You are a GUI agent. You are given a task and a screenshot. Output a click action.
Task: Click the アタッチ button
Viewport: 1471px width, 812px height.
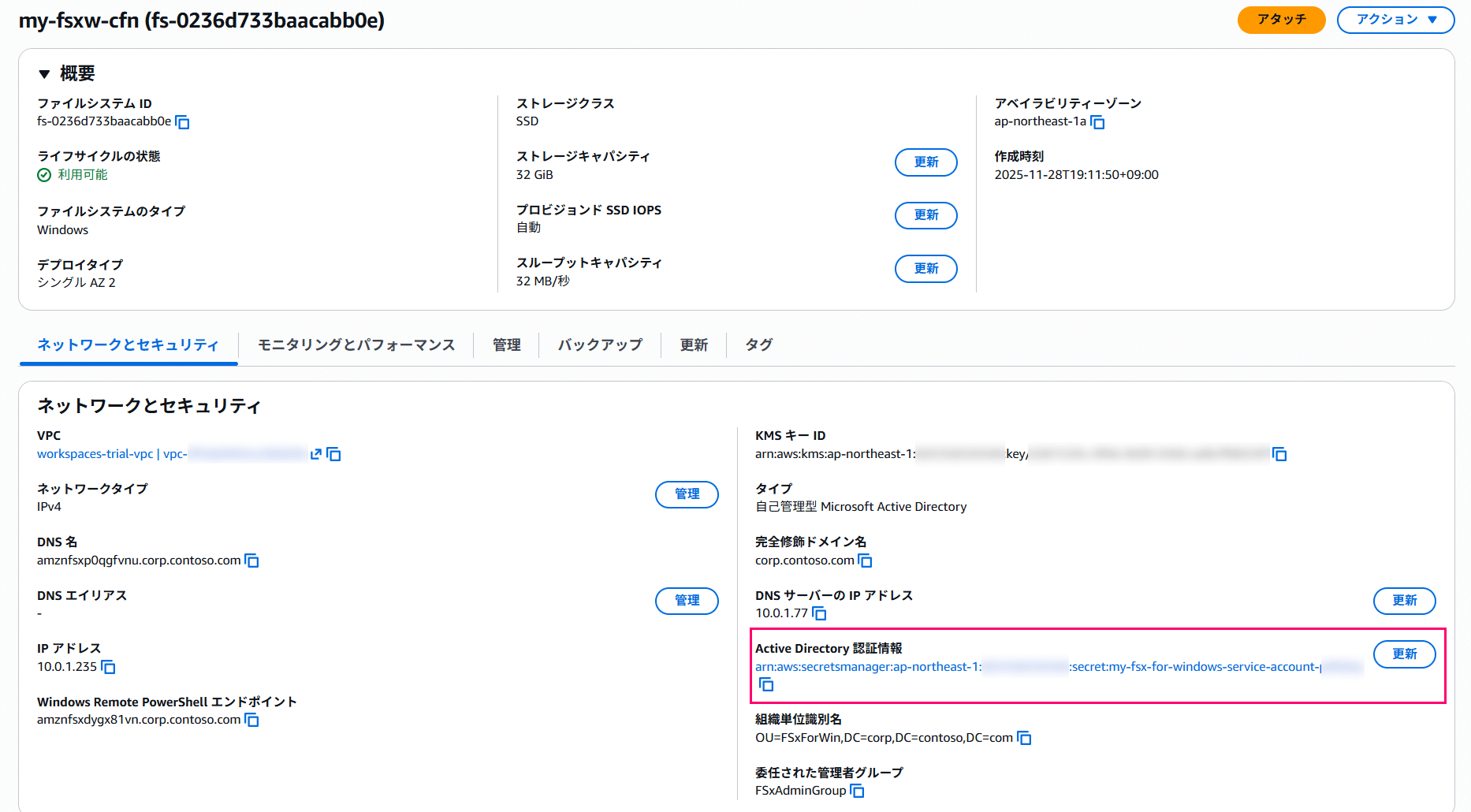pyautogui.click(x=1281, y=20)
